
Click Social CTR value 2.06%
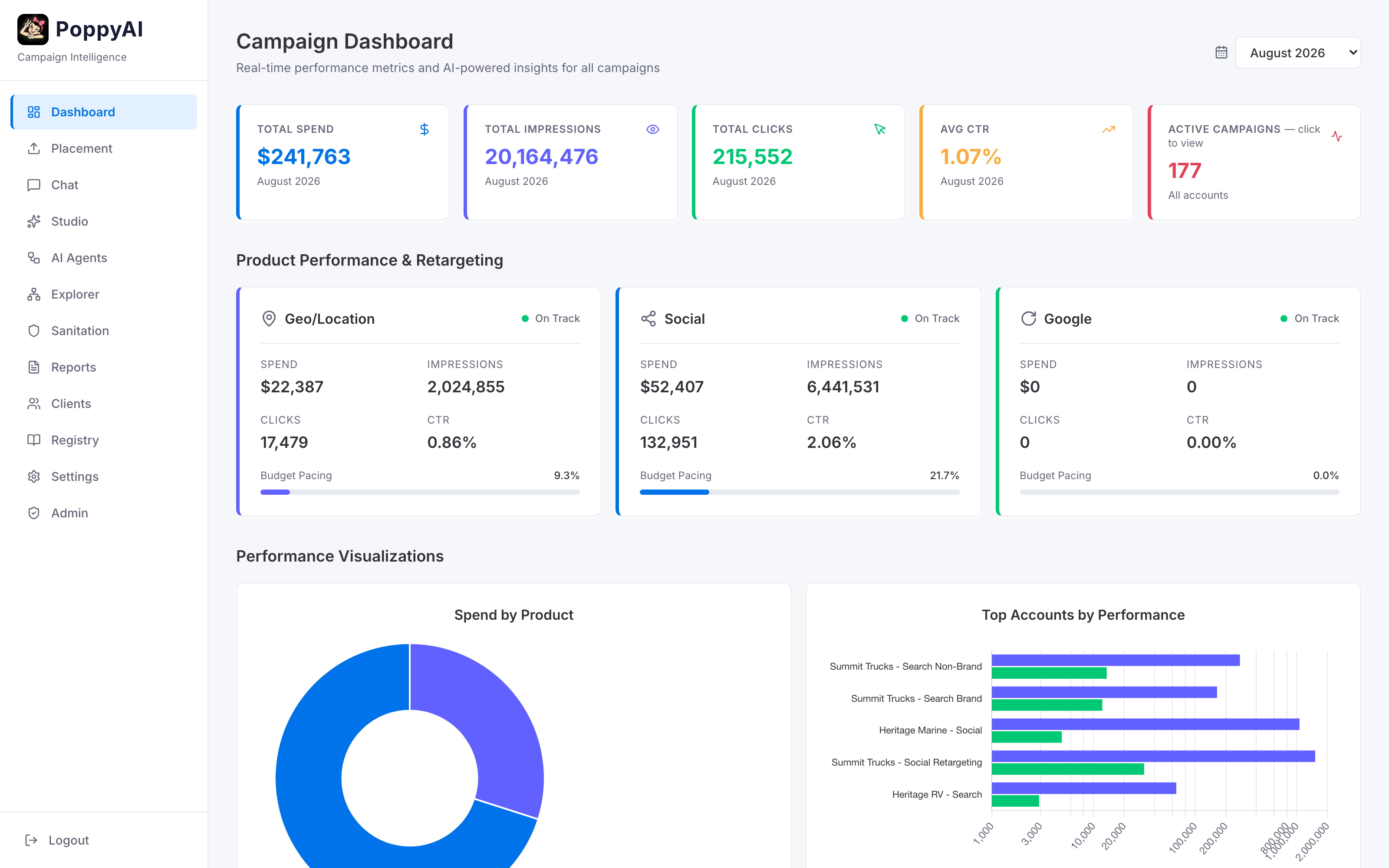[831, 442]
